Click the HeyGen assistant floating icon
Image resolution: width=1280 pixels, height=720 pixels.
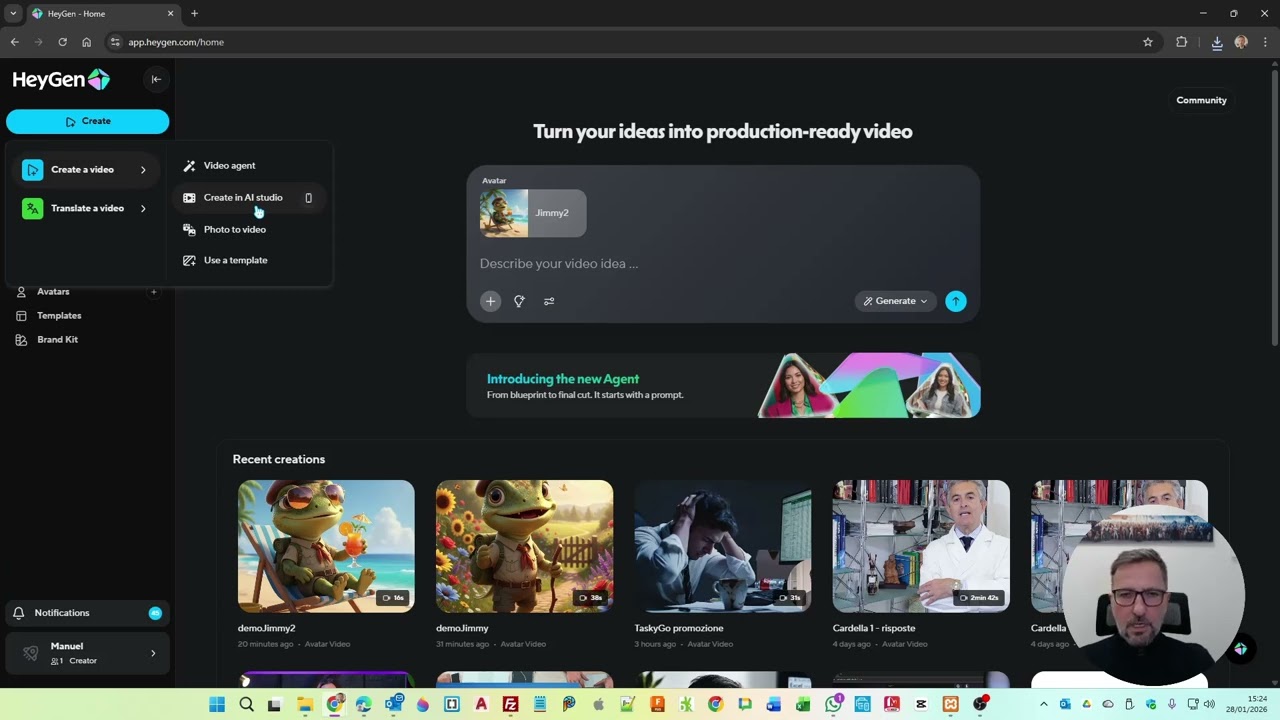[1240, 649]
